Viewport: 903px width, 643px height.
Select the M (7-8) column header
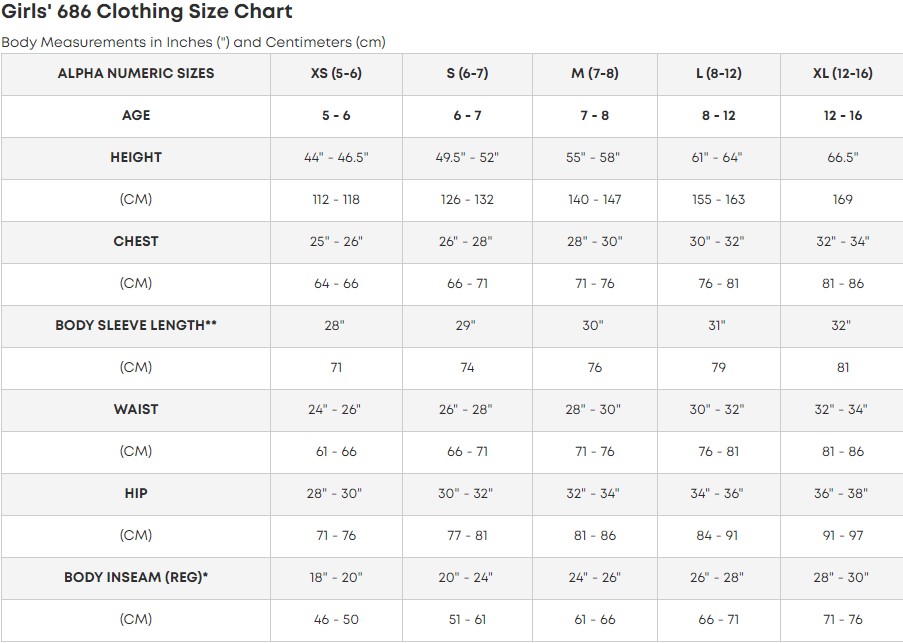[594, 74]
